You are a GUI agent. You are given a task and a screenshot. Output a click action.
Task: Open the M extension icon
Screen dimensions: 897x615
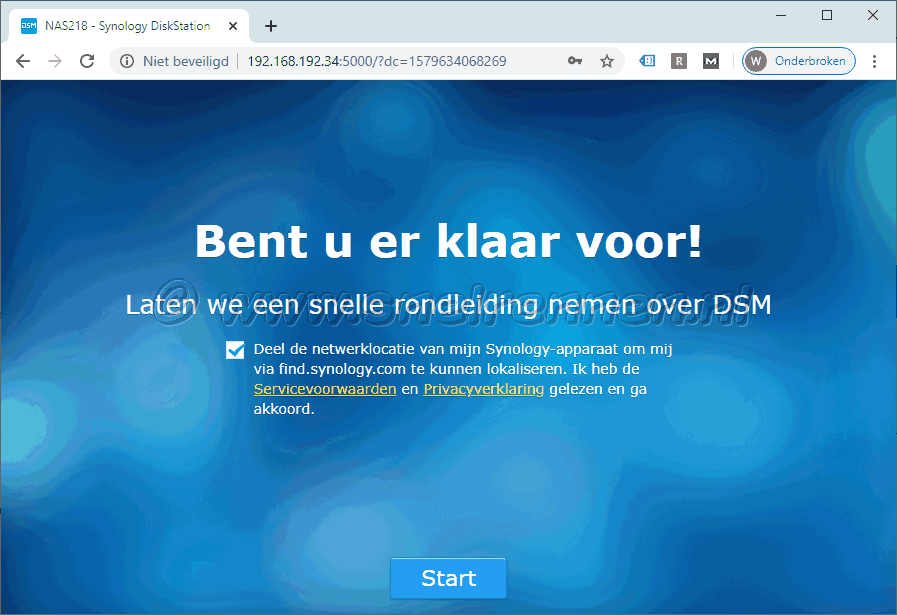(x=711, y=61)
